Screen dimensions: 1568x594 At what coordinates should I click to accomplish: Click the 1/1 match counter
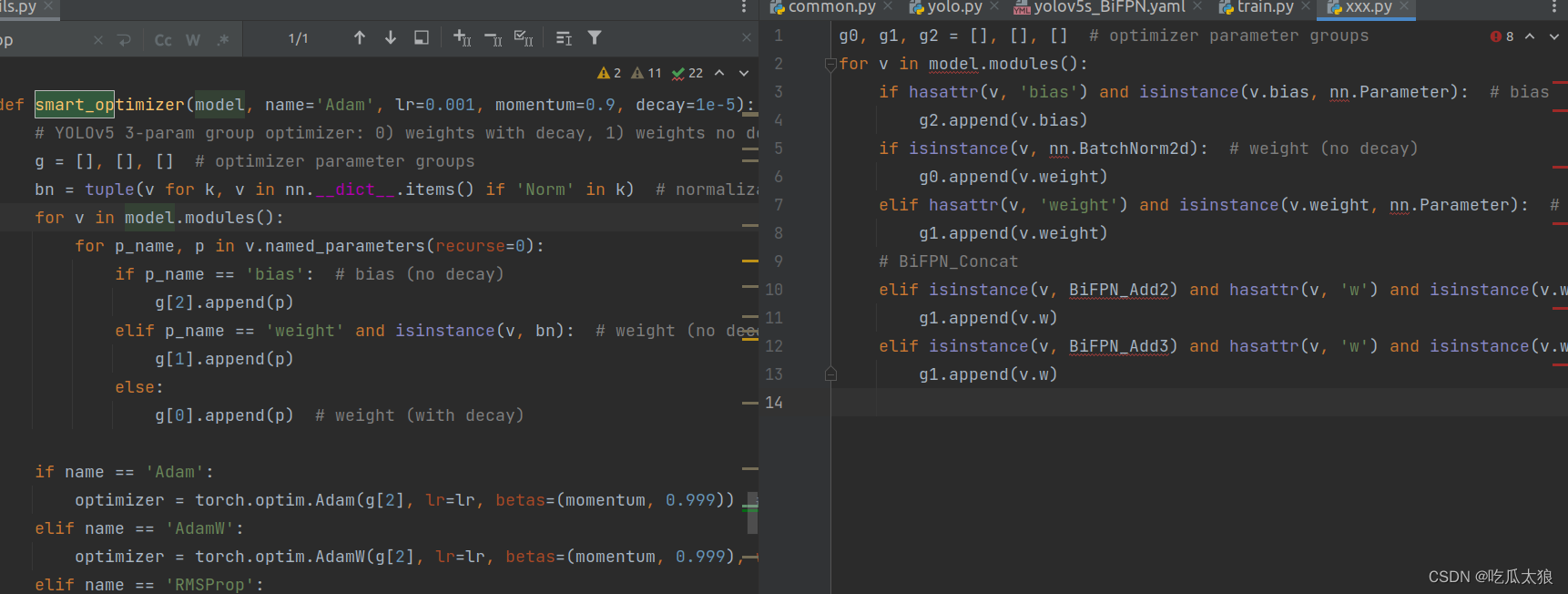click(x=299, y=39)
